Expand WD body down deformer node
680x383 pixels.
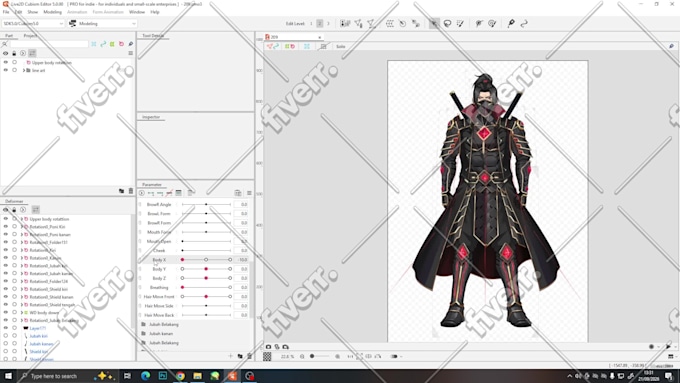22,313
